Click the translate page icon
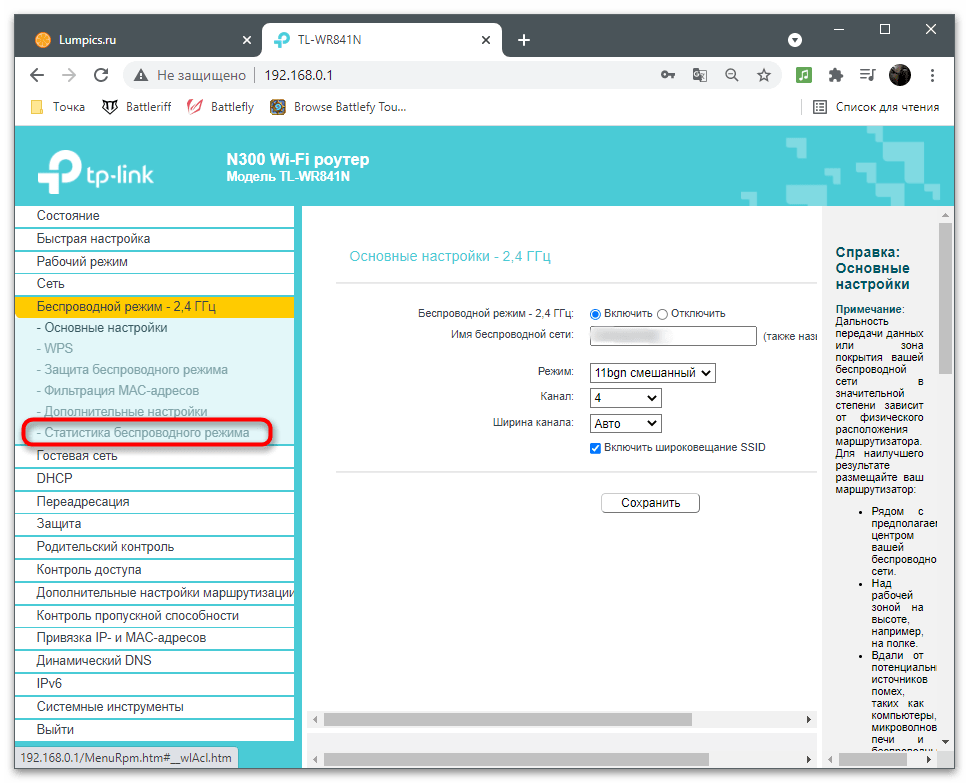The width and height of the screenshot is (969, 783). (700, 75)
